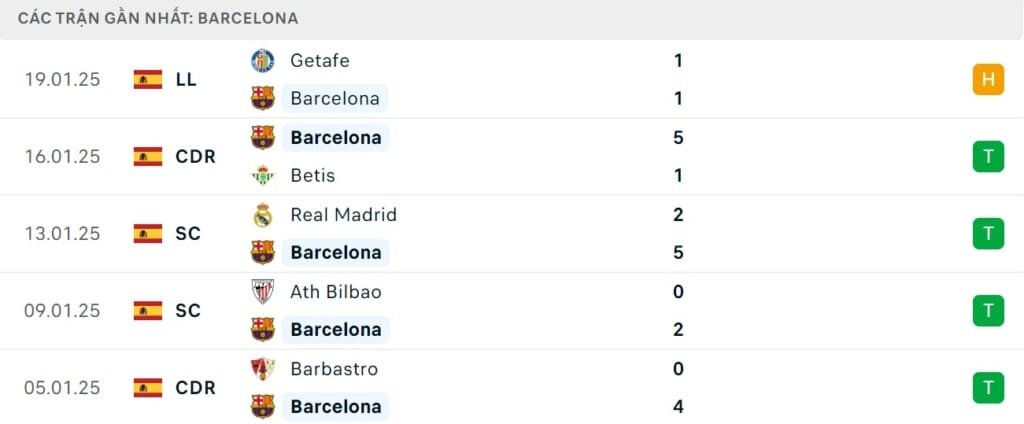The height and width of the screenshot is (424, 1024).
Task: Click green T badge for Real Madrid match
Action: pos(988,233)
